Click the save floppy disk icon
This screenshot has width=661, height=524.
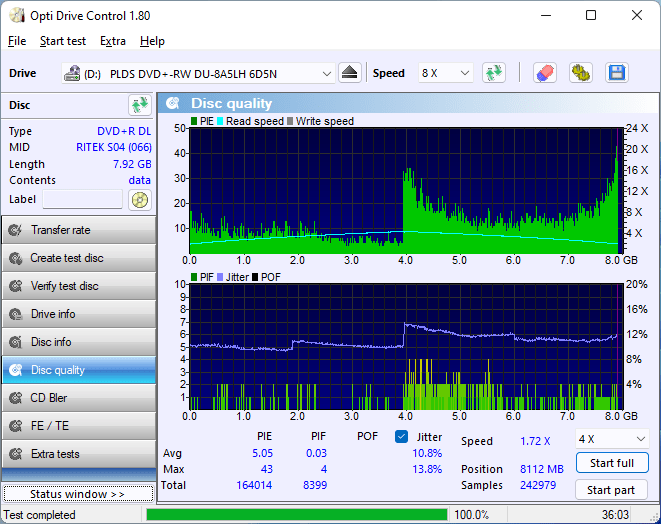click(x=616, y=73)
